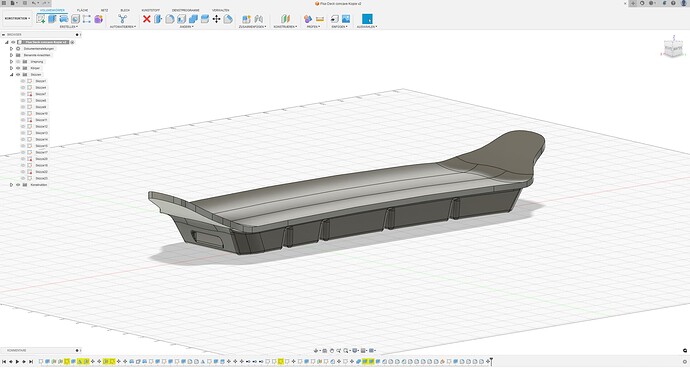The height and width of the screenshot is (368, 690).
Task: Switch to the VERWALTEN tab
Action: pos(220,10)
